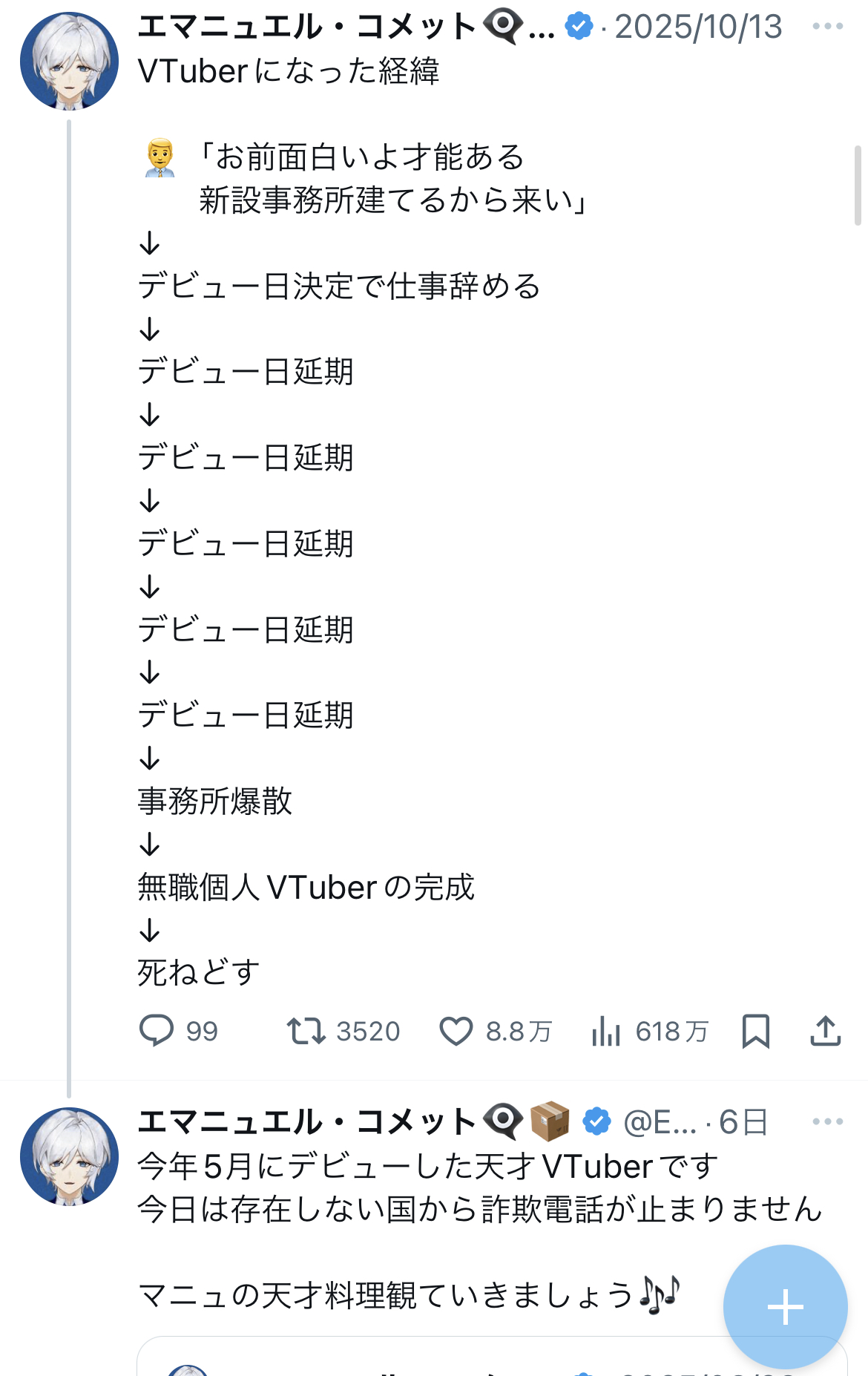View analytics showing 618万 views
Image resolution: width=868 pixels, height=1376 pixels.
606,1031
